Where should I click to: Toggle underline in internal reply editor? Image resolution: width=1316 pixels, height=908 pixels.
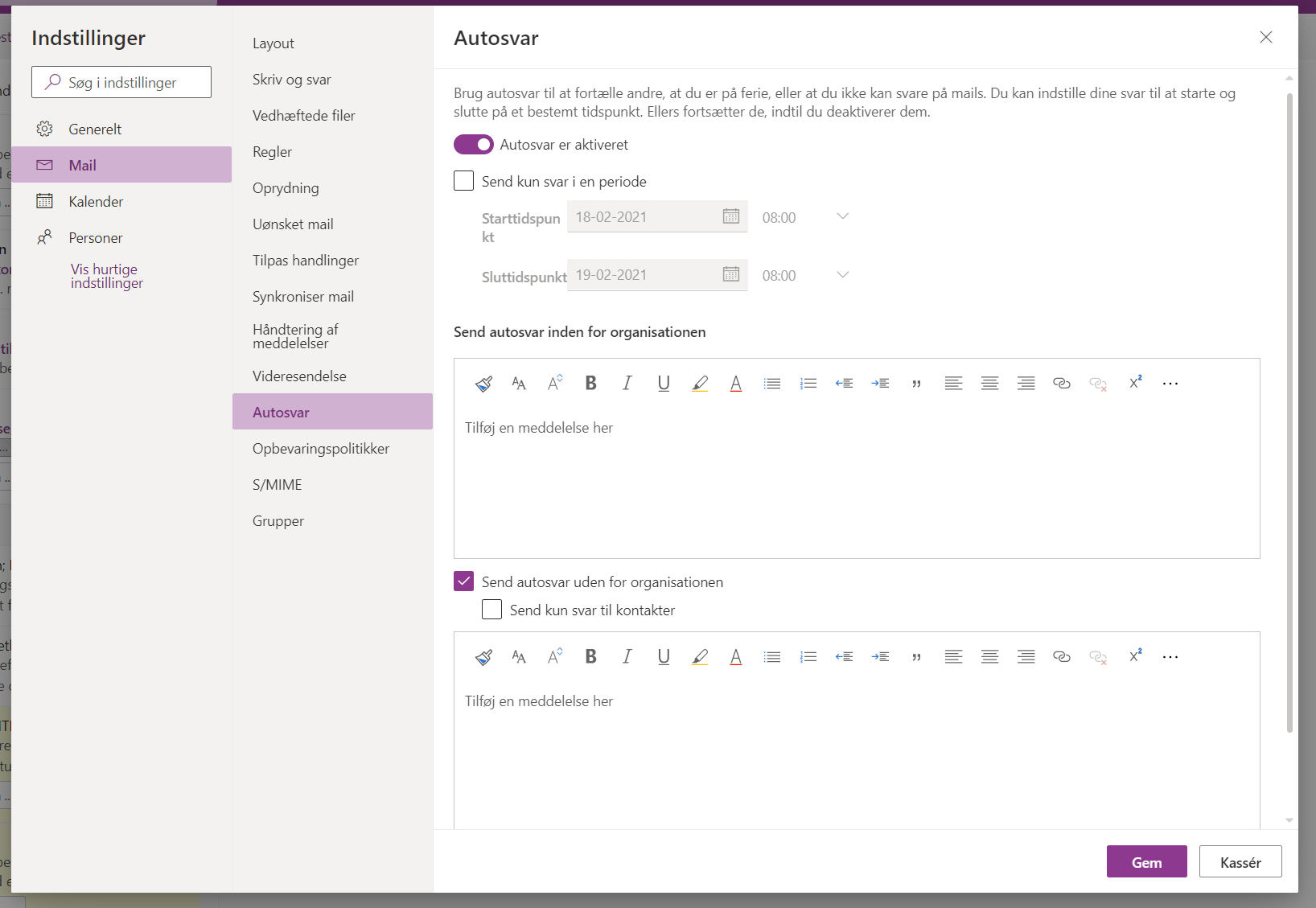pyautogui.click(x=664, y=384)
